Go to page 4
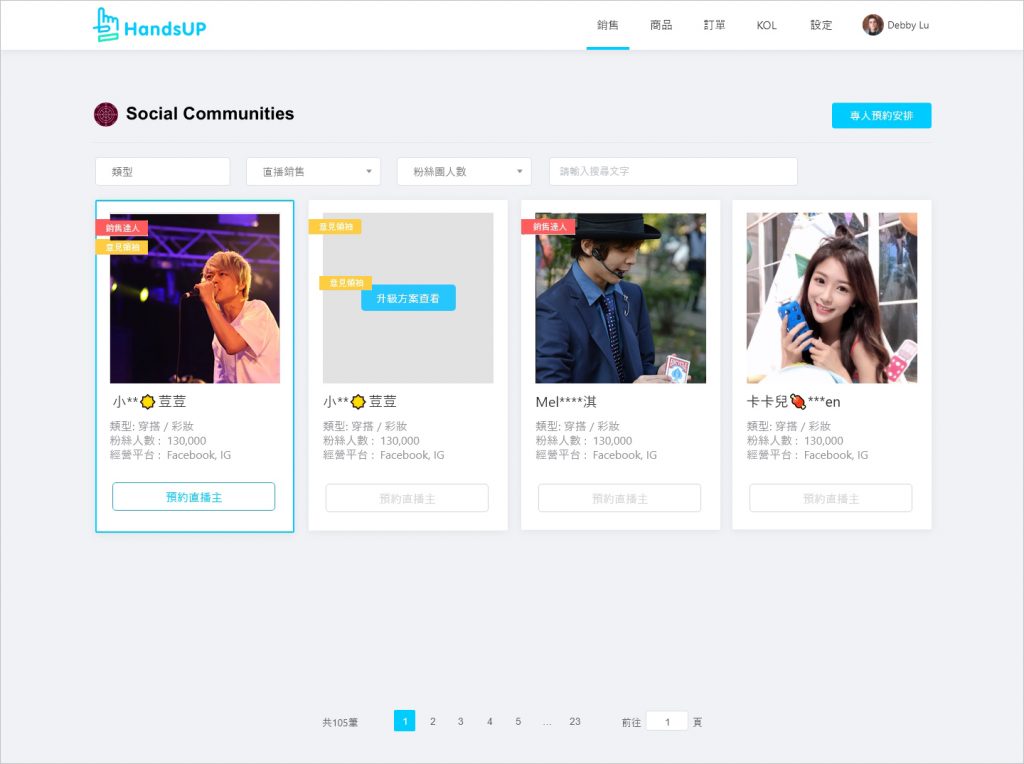Viewport: 1024px width, 764px height. [489, 721]
